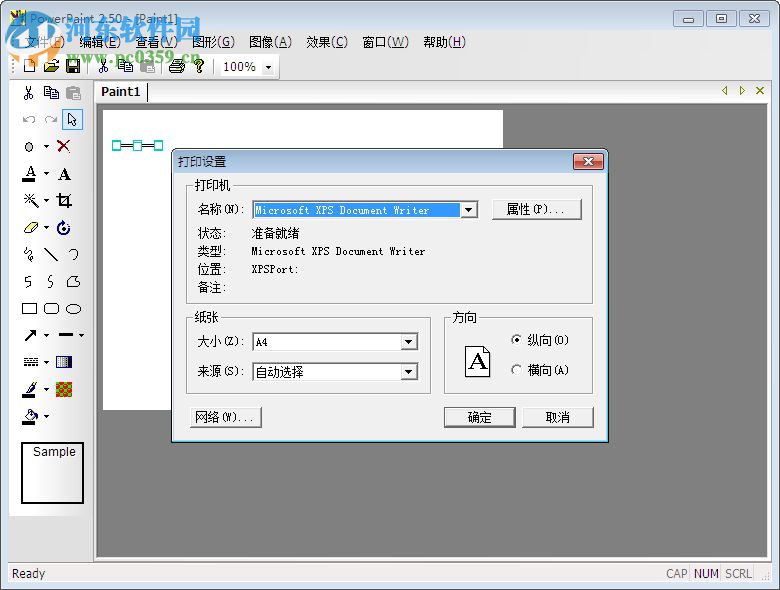Expand the line thickness options arrow
The width and height of the screenshot is (780, 590).
pyautogui.click(x=81, y=335)
